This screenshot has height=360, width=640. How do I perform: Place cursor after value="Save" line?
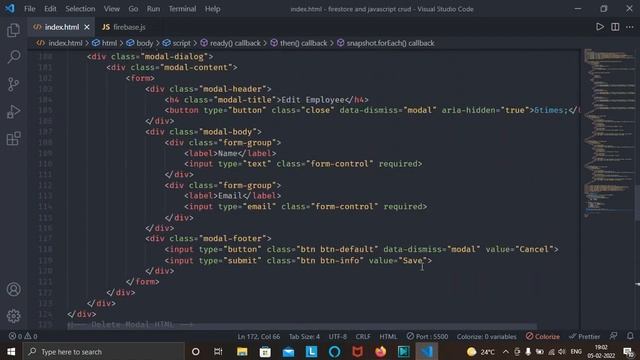(432, 260)
